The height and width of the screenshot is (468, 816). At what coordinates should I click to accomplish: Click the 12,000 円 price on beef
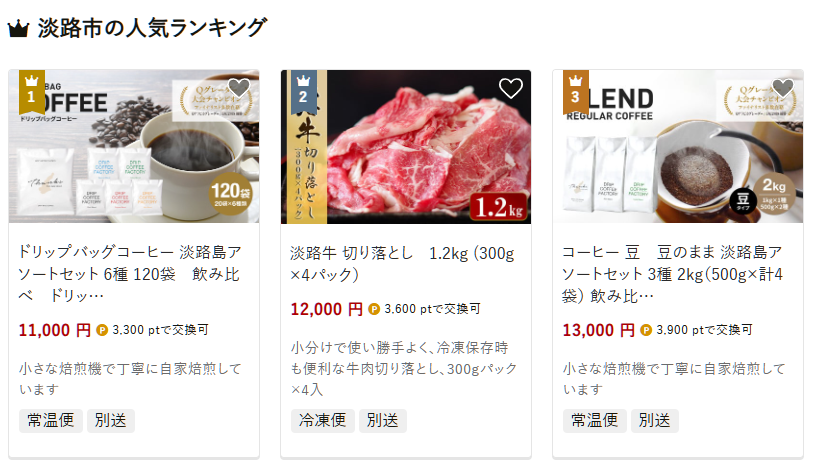click(x=326, y=309)
